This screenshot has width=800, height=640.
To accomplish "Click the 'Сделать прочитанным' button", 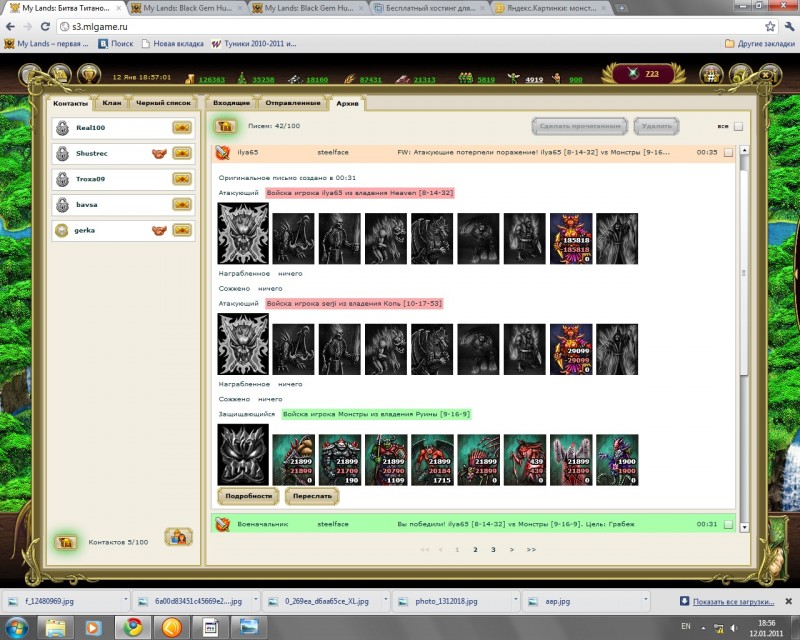I will [x=580, y=126].
